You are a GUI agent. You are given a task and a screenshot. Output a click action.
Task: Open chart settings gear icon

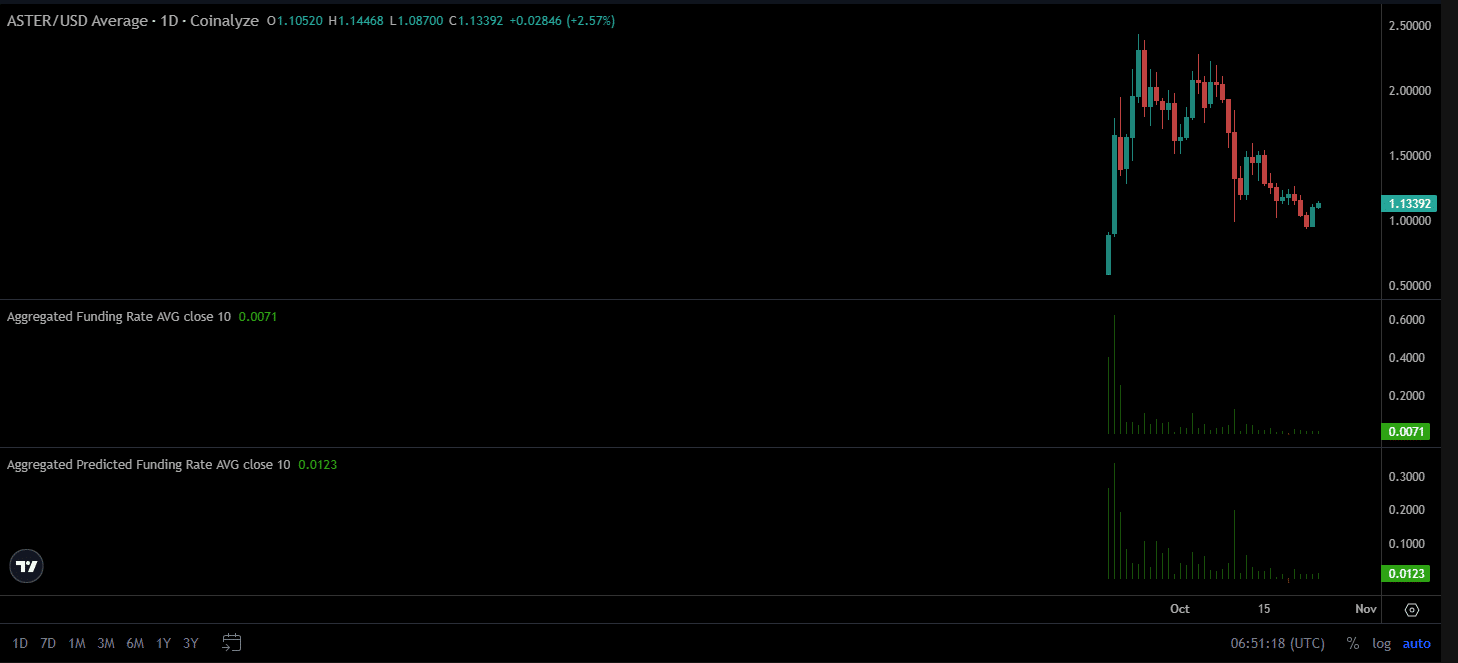pos(1412,610)
